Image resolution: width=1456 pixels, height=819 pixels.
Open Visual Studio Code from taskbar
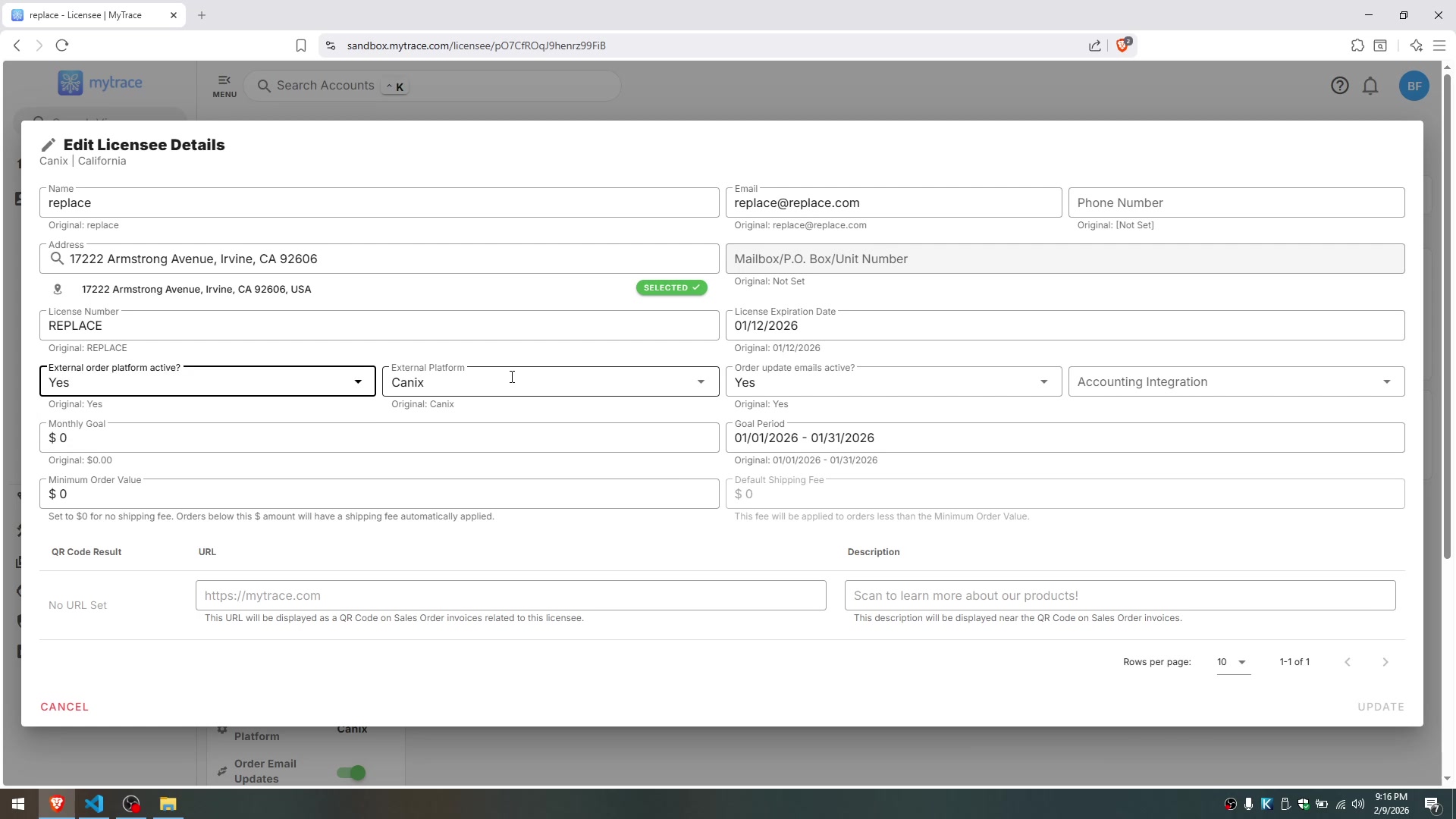[94, 804]
